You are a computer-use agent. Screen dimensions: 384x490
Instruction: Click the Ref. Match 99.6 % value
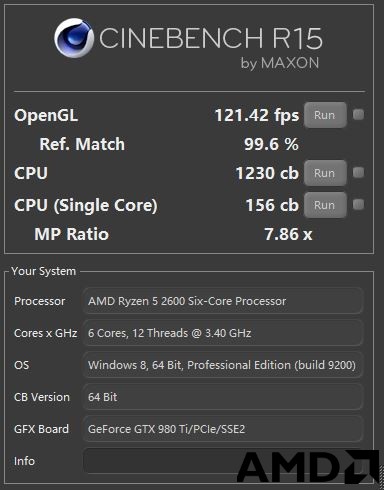(271, 144)
